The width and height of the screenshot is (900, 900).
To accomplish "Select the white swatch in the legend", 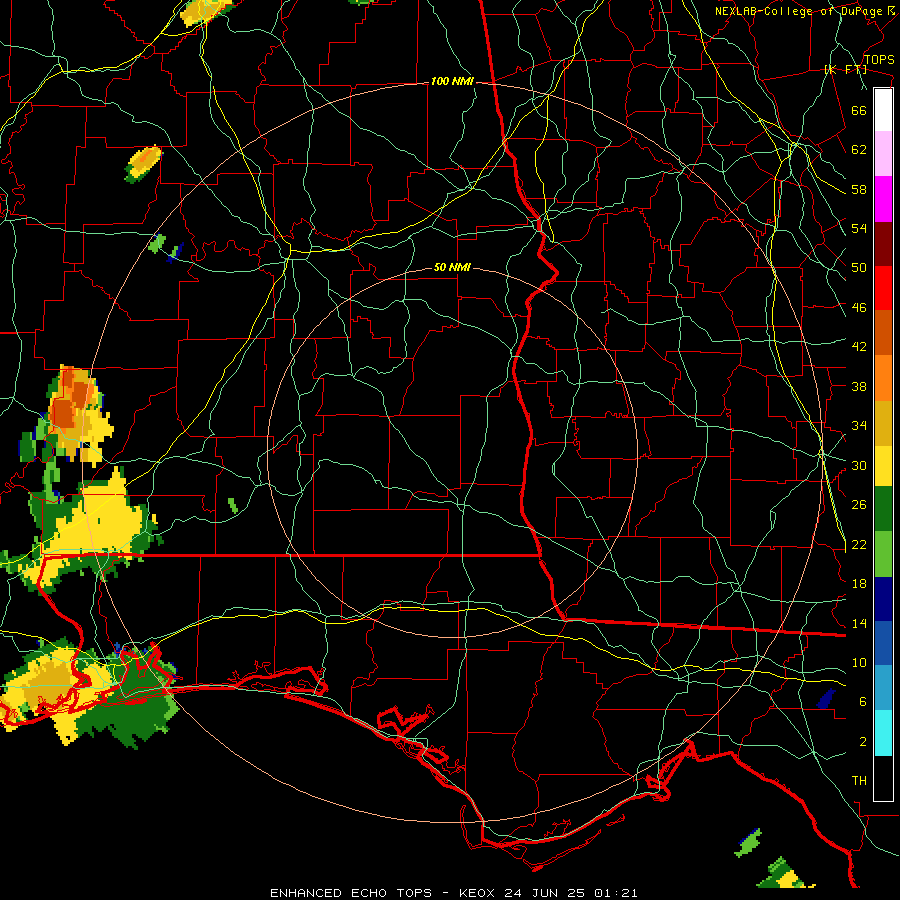I will (x=883, y=110).
